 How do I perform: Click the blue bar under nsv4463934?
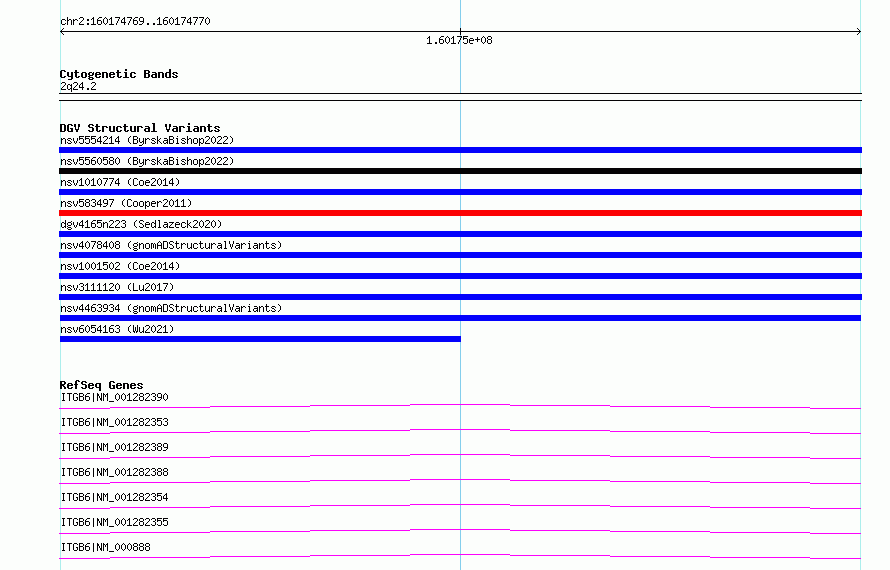coord(460,318)
